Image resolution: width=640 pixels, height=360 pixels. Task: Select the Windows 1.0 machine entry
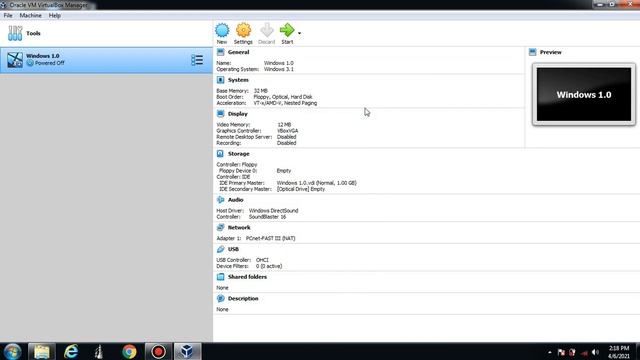pos(106,60)
